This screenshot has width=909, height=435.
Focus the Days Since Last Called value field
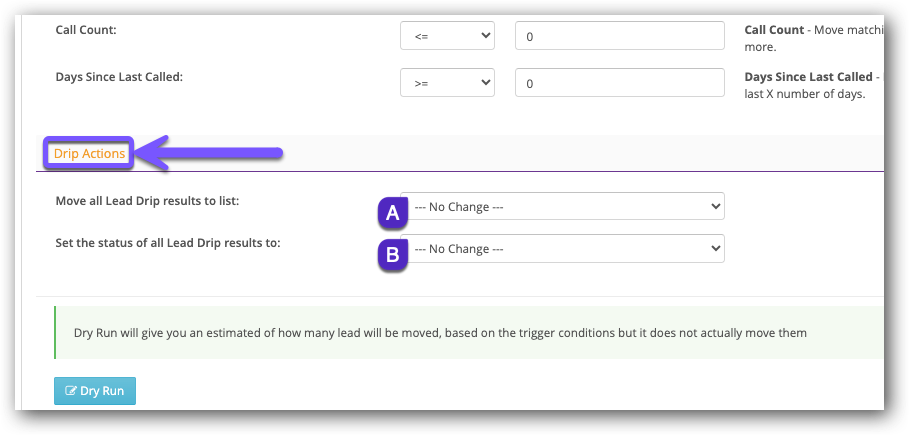[619, 83]
